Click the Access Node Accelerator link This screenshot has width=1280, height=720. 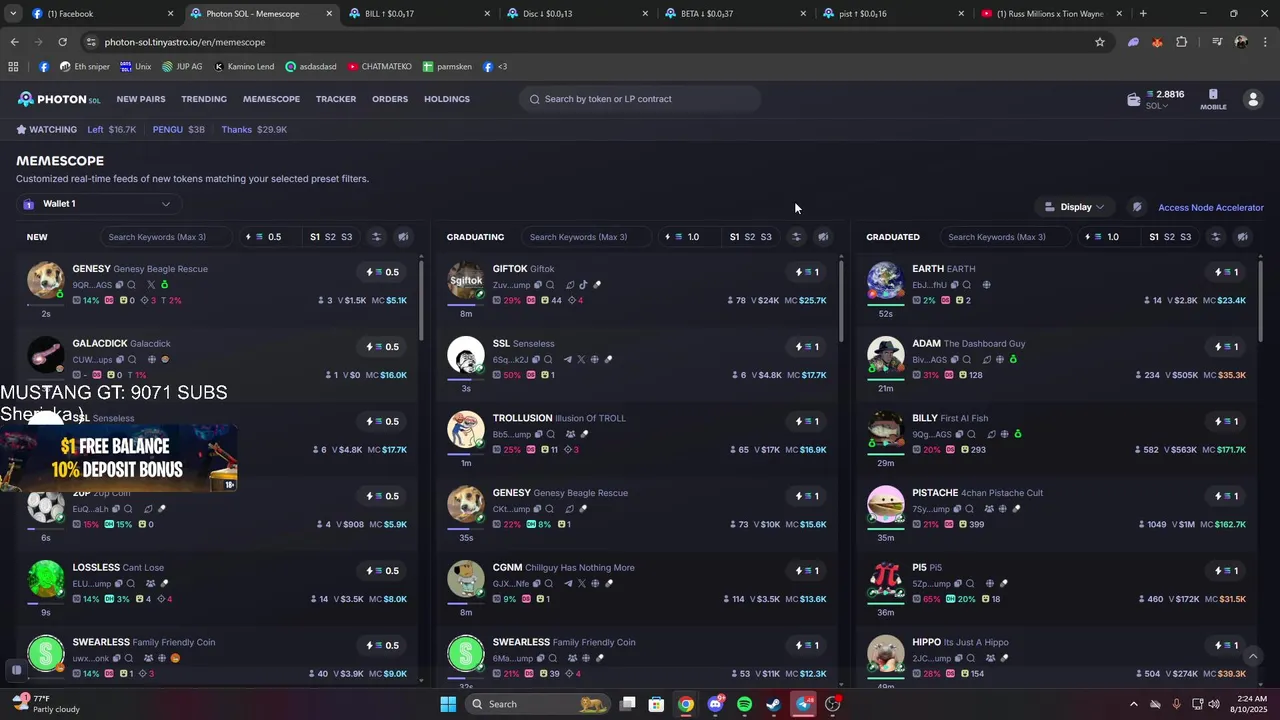(1211, 208)
